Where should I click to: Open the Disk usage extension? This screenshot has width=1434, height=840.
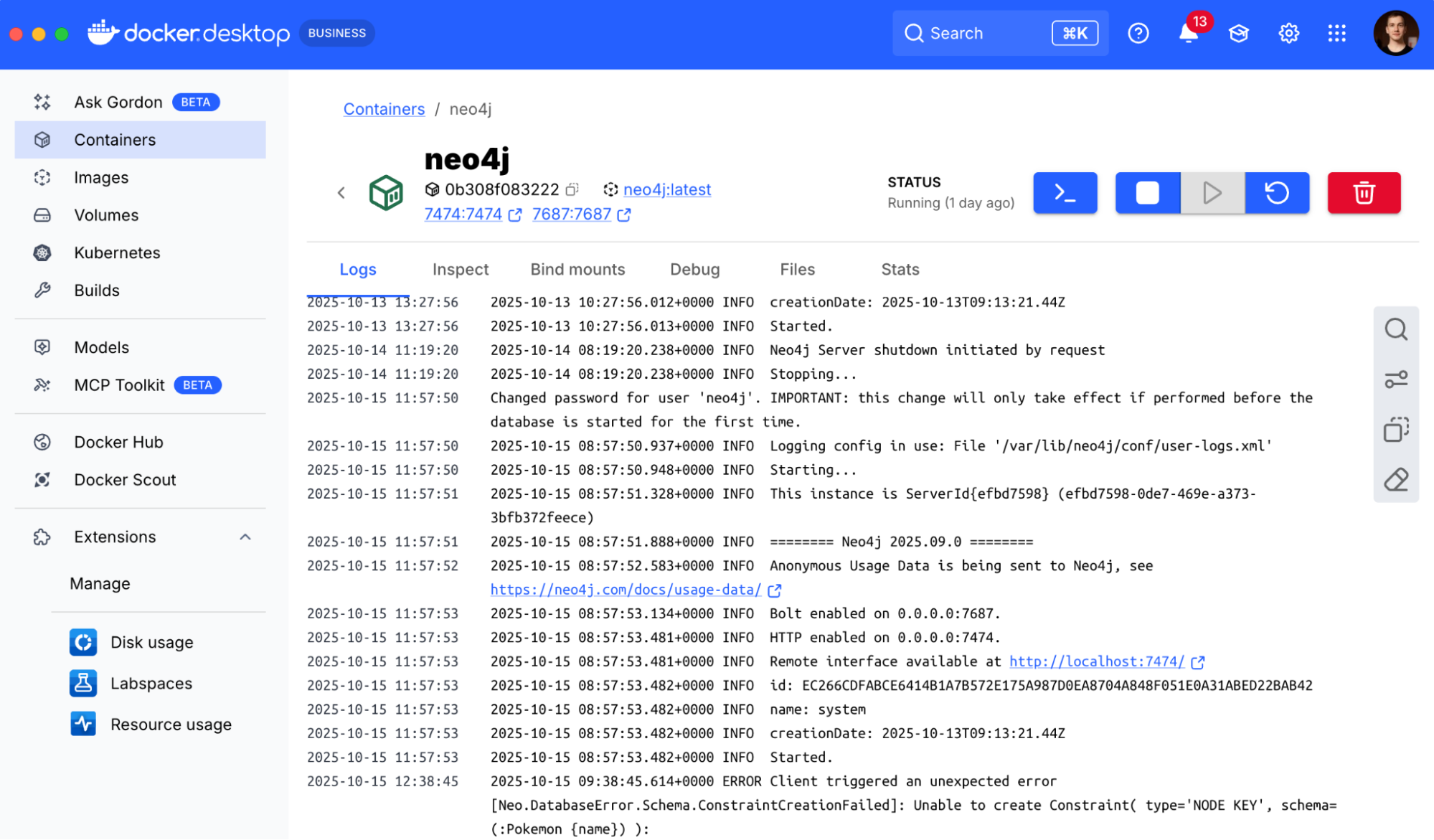[151, 642]
